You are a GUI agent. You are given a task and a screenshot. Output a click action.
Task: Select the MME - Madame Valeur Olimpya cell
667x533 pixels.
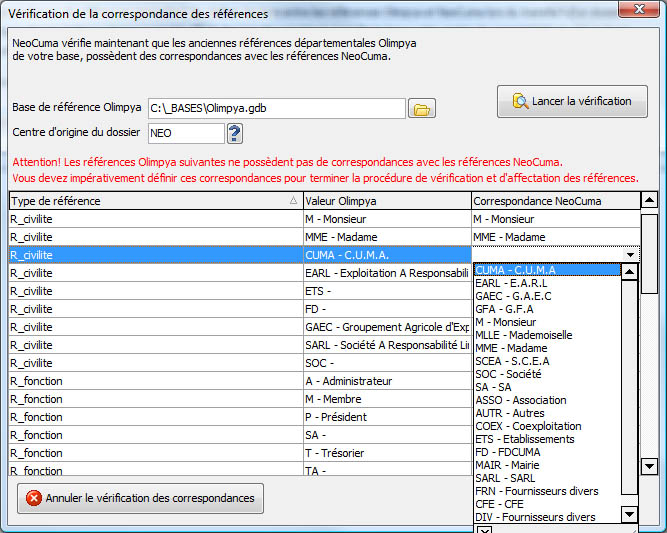click(387, 237)
